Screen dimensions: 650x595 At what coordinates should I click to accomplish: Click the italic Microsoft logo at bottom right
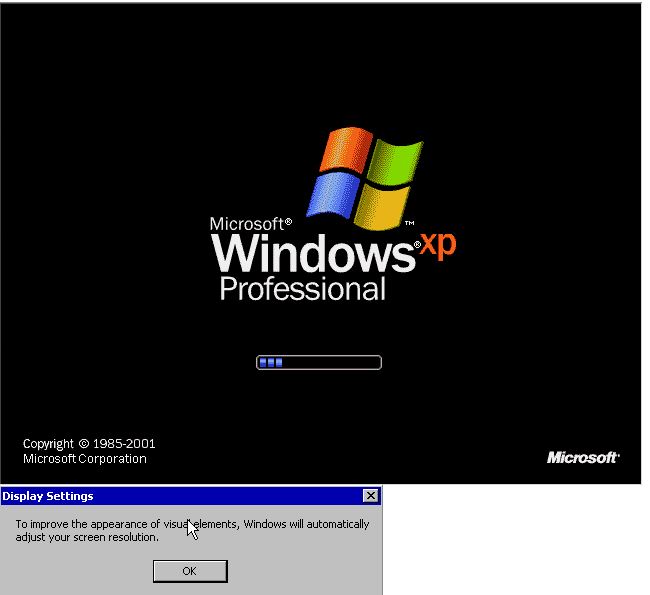[583, 458]
